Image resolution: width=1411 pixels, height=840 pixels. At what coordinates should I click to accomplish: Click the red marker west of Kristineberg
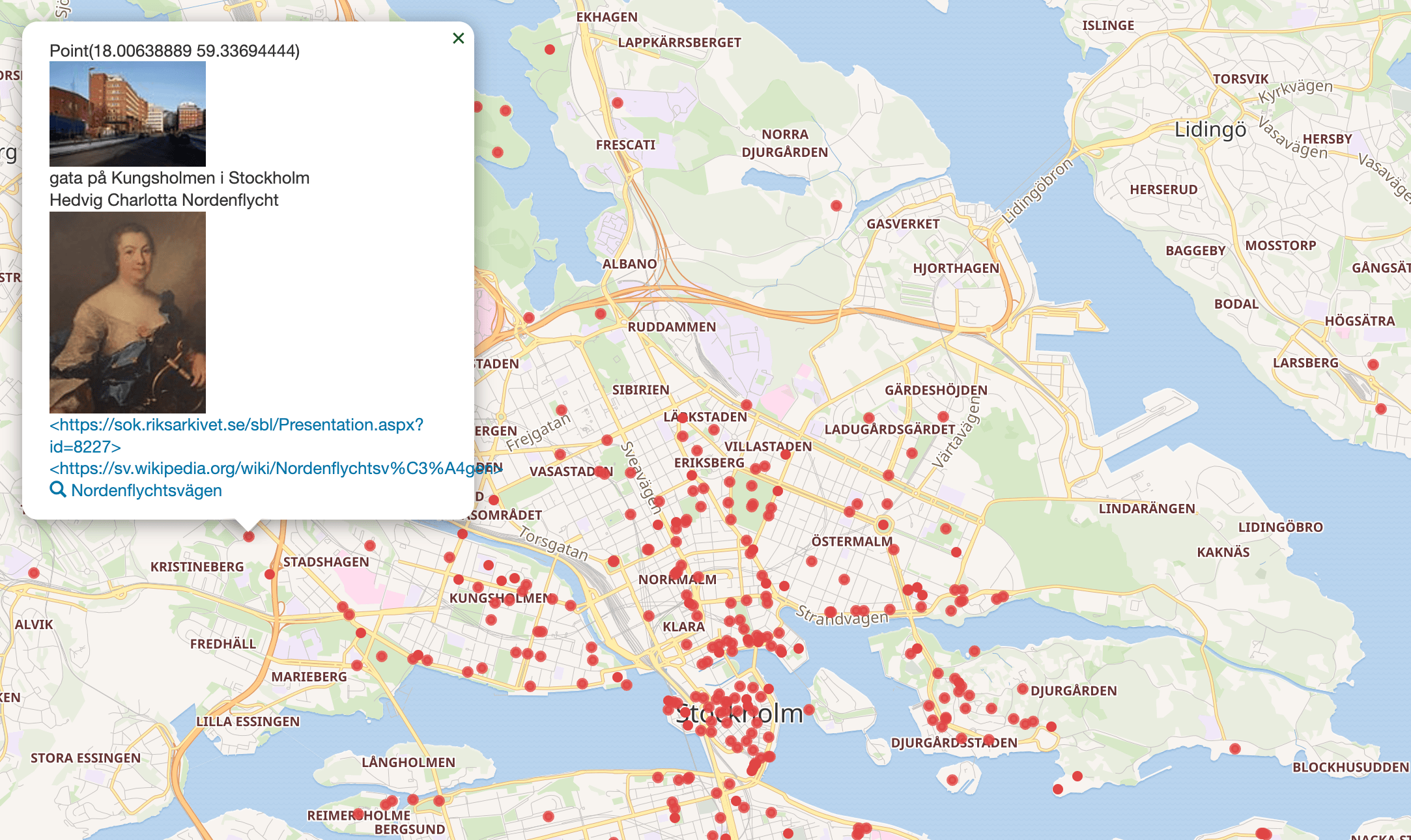pos(34,573)
